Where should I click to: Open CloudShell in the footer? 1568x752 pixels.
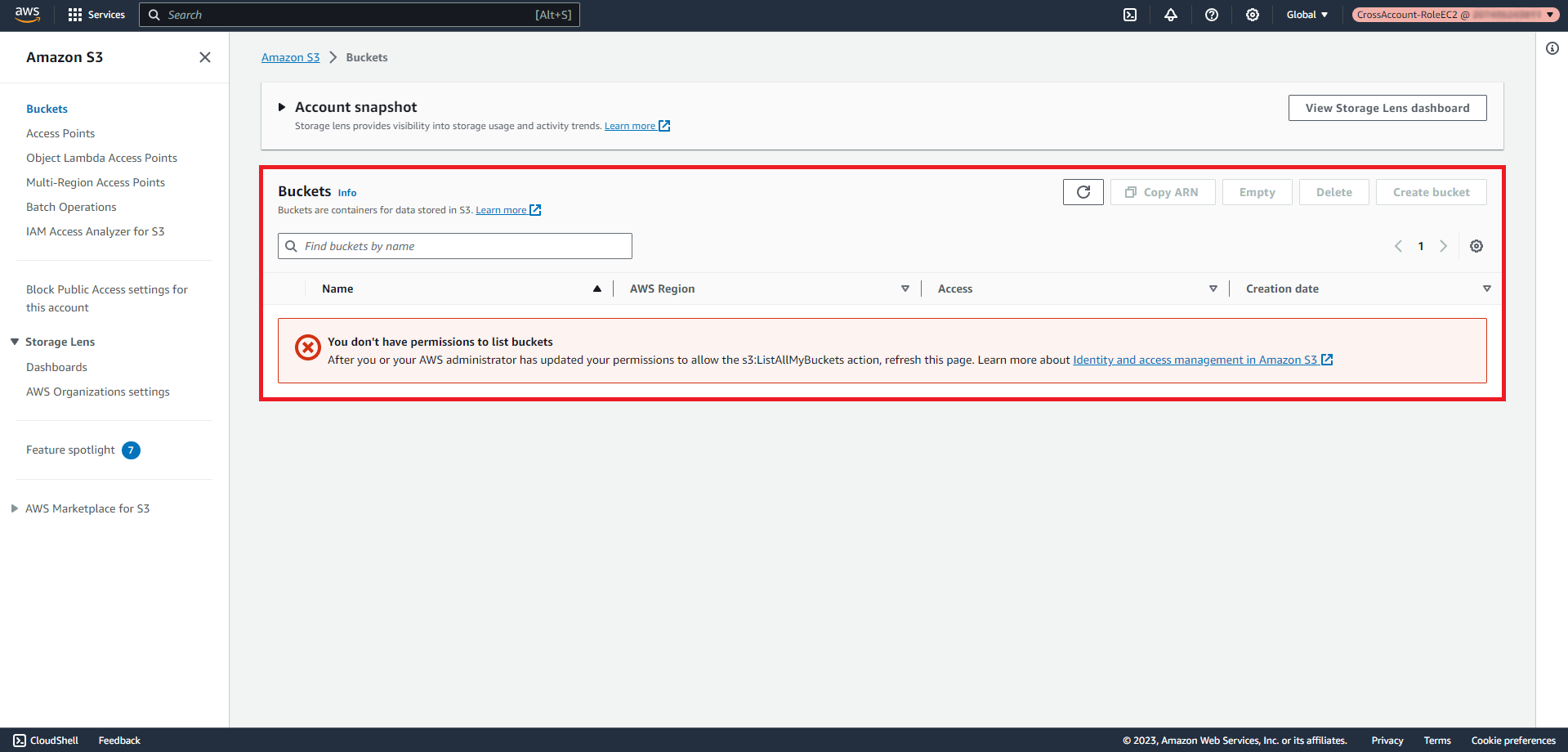pyautogui.click(x=46, y=741)
